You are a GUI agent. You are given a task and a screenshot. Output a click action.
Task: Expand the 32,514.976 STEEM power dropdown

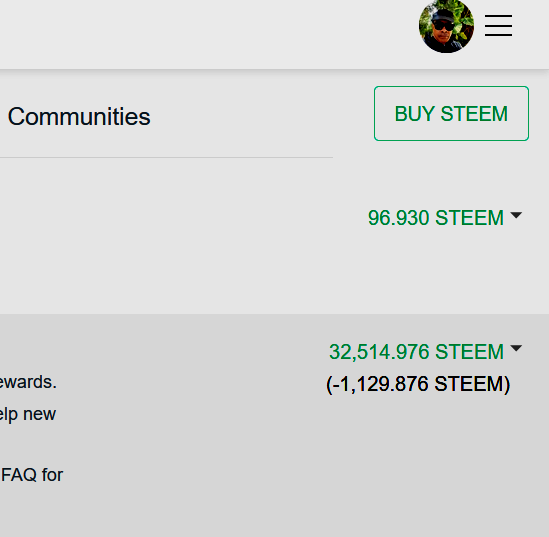coord(425,351)
